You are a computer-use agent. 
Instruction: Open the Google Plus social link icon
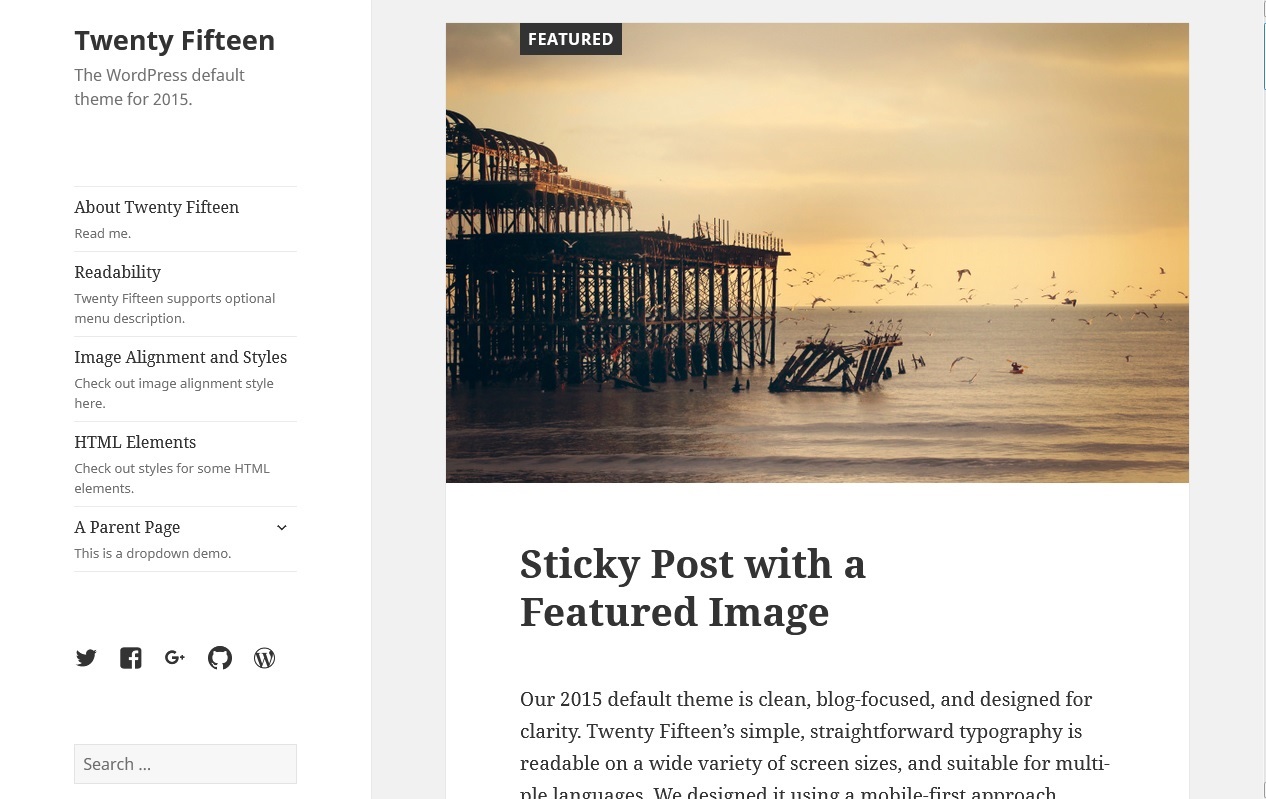coord(175,658)
